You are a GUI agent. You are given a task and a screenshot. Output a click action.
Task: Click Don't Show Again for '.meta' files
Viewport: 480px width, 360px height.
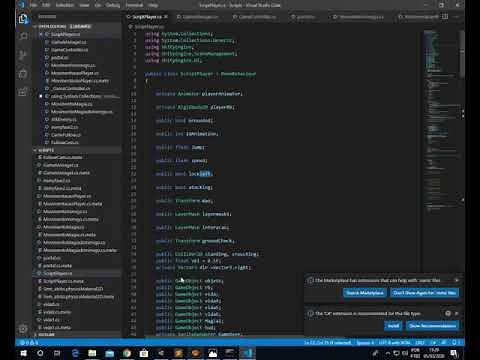click(x=424, y=293)
